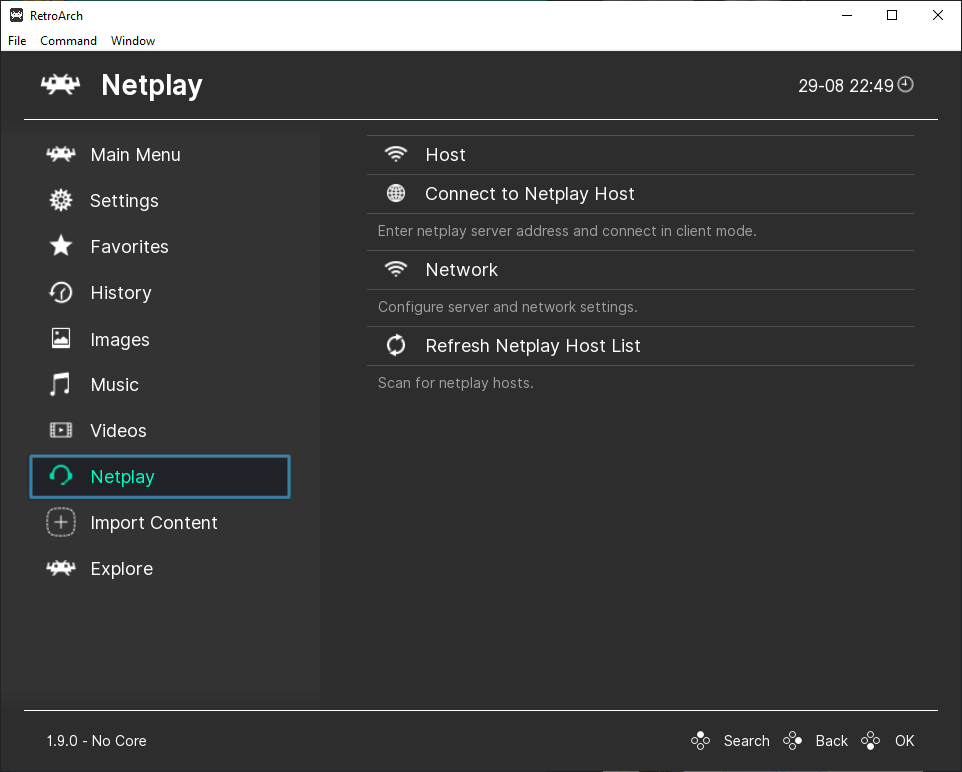Viewport: 962px width, 772px height.
Task: Click the Import Content plus icon
Action: click(61, 523)
